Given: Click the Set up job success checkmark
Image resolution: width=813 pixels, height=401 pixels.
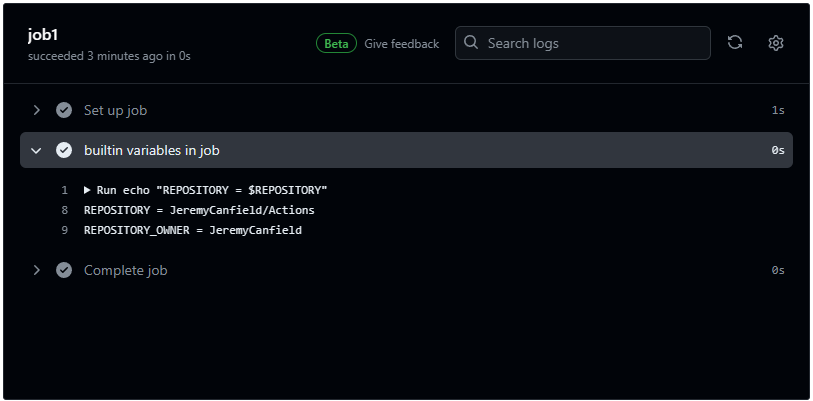Looking at the screenshot, I should [x=64, y=110].
